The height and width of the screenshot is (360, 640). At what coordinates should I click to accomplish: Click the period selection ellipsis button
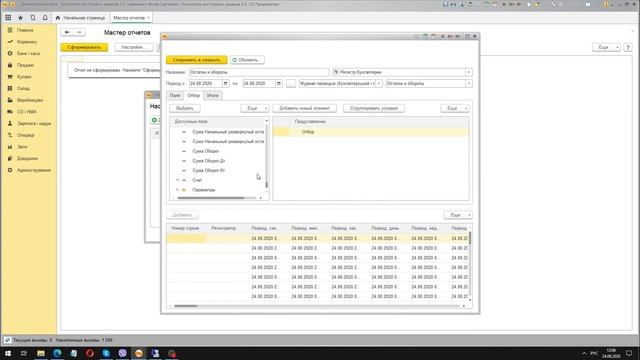pyautogui.click(x=291, y=83)
